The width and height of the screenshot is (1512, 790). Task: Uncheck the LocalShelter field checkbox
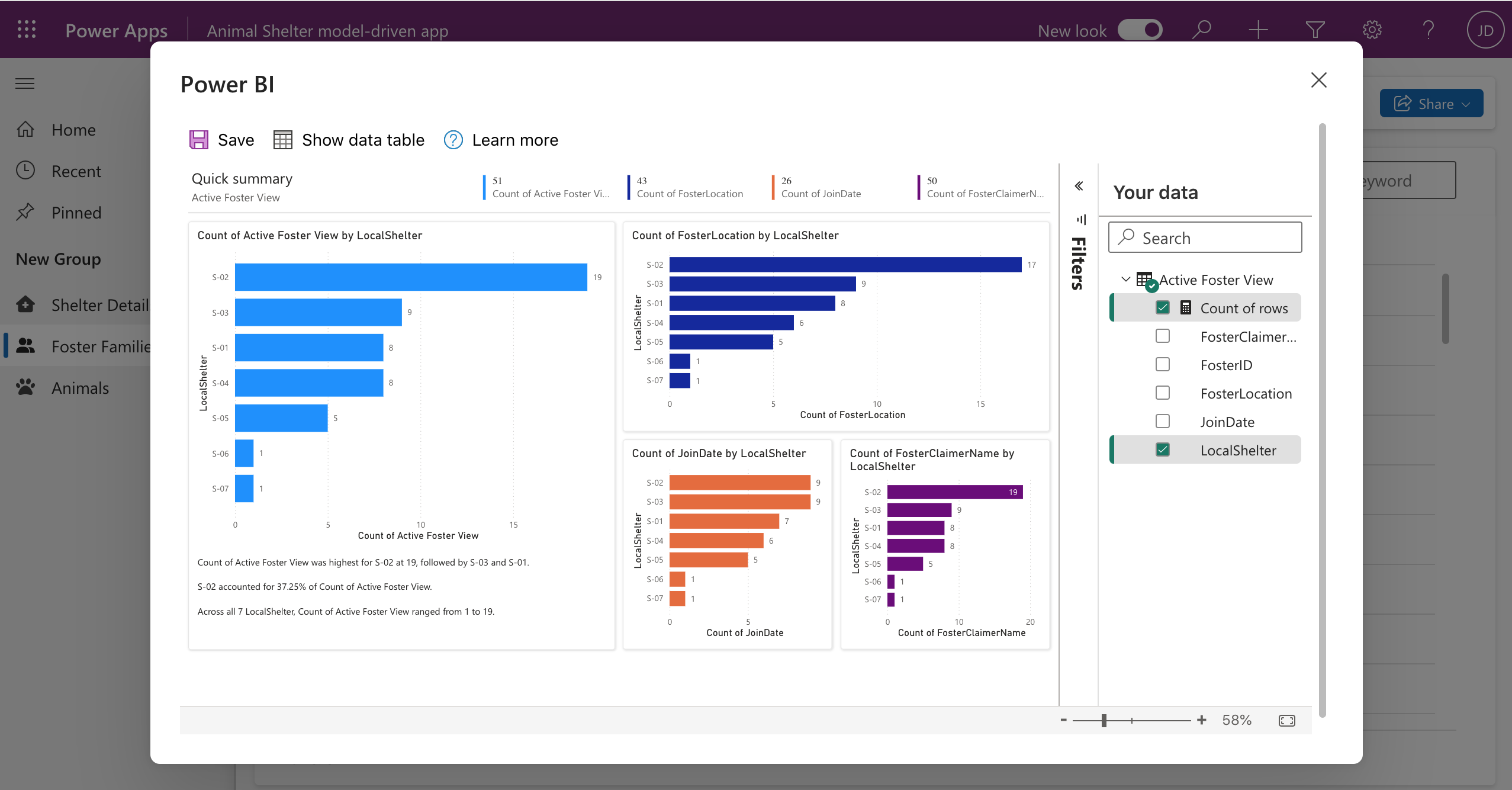coord(1162,449)
